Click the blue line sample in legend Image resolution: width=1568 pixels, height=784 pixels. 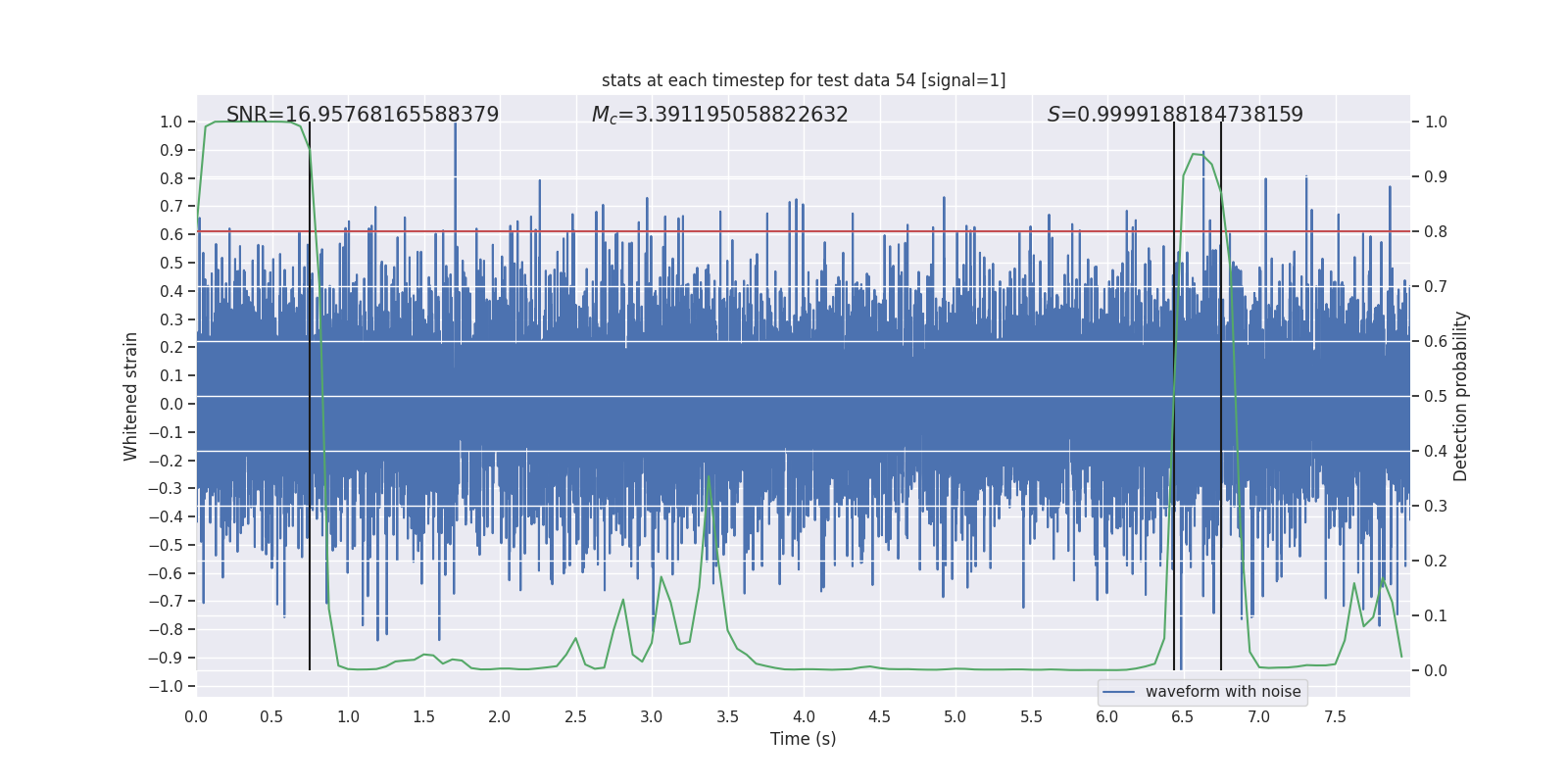(x=1118, y=692)
